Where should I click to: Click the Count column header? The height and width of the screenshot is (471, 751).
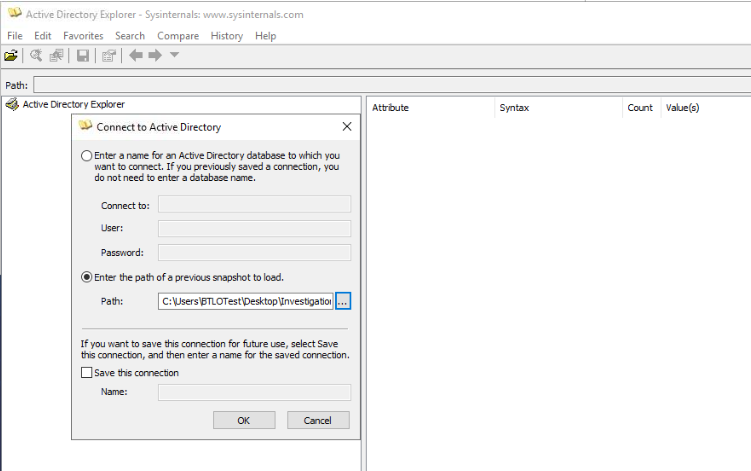pyautogui.click(x=641, y=108)
